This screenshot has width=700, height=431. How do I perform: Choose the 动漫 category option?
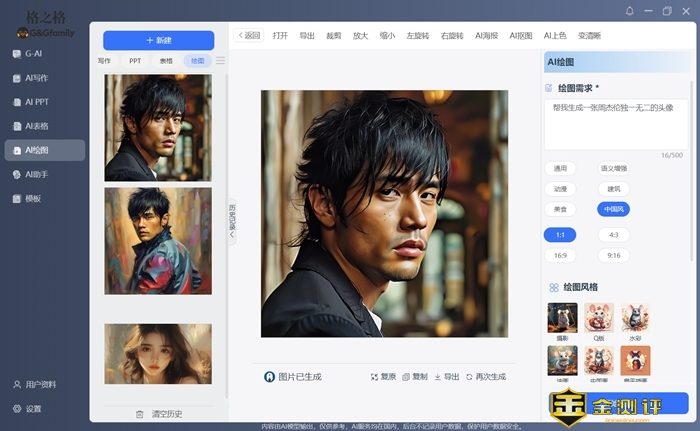tap(560, 188)
